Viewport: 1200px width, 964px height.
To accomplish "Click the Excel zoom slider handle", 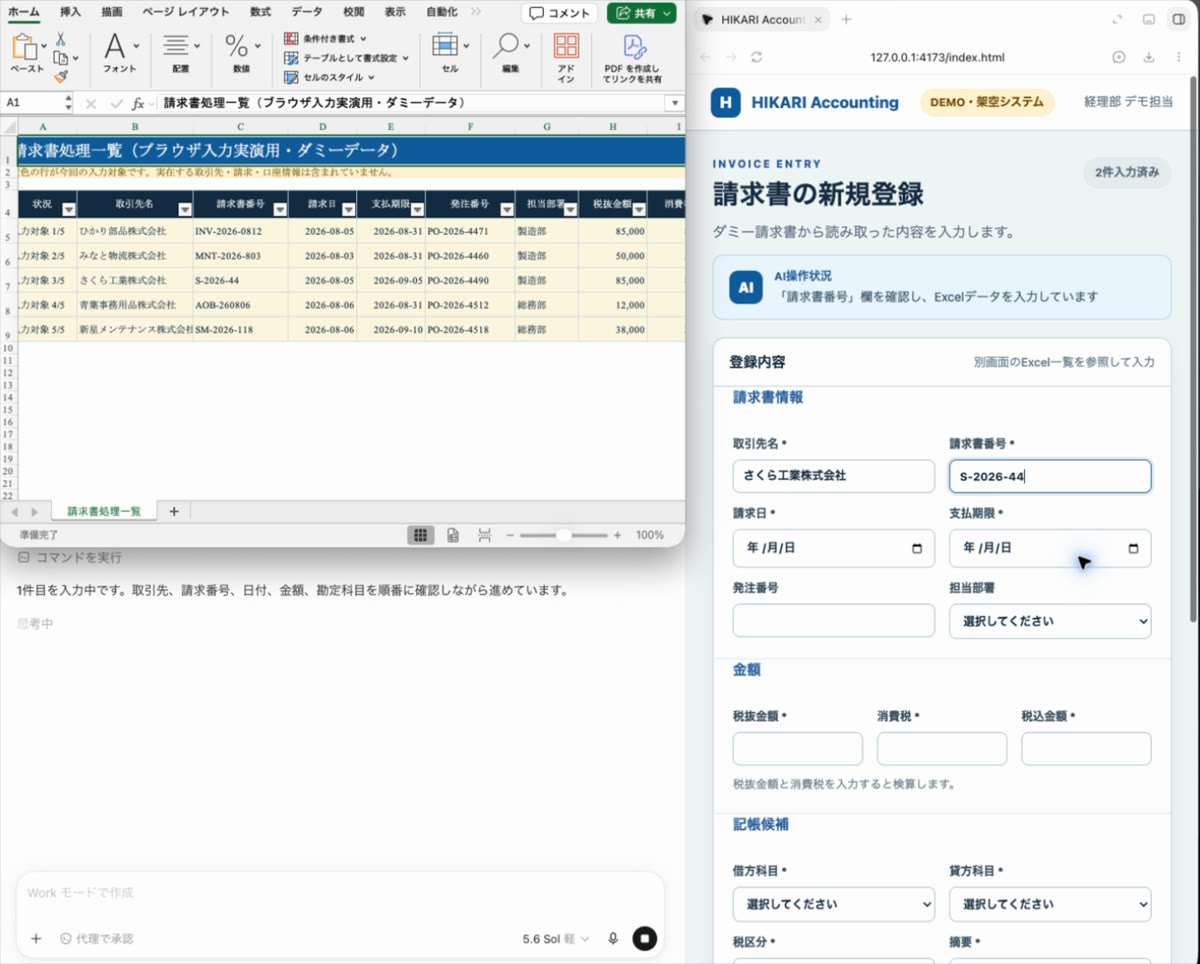I will tap(564, 536).
